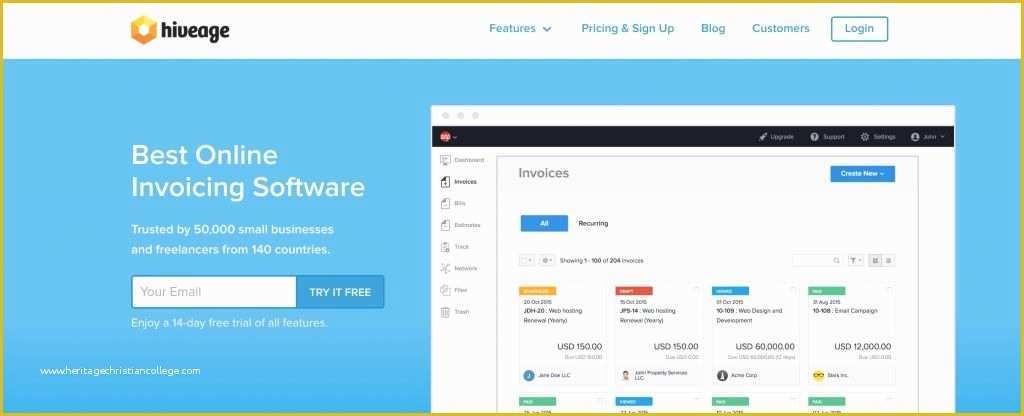
Task: Click the USD 12,000.00 amount
Action: [x=863, y=347]
